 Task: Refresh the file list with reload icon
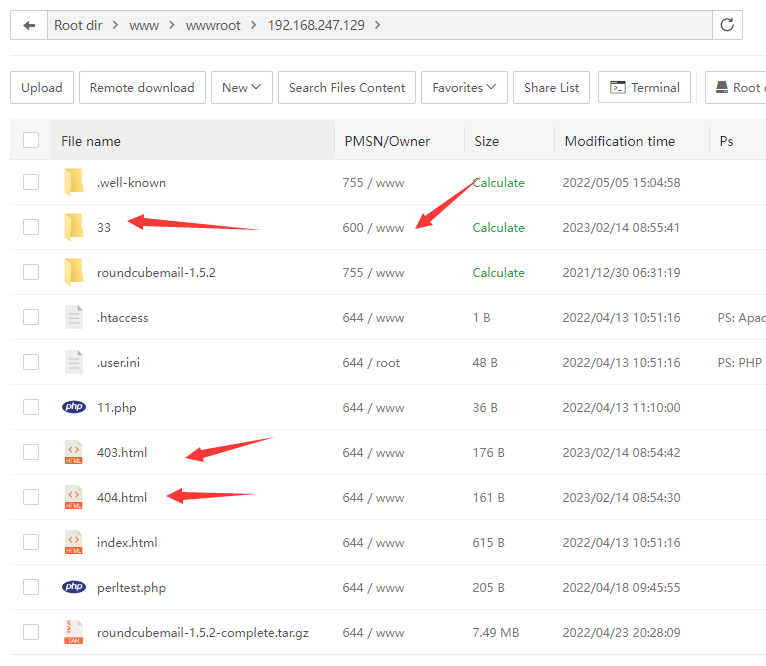tap(727, 25)
